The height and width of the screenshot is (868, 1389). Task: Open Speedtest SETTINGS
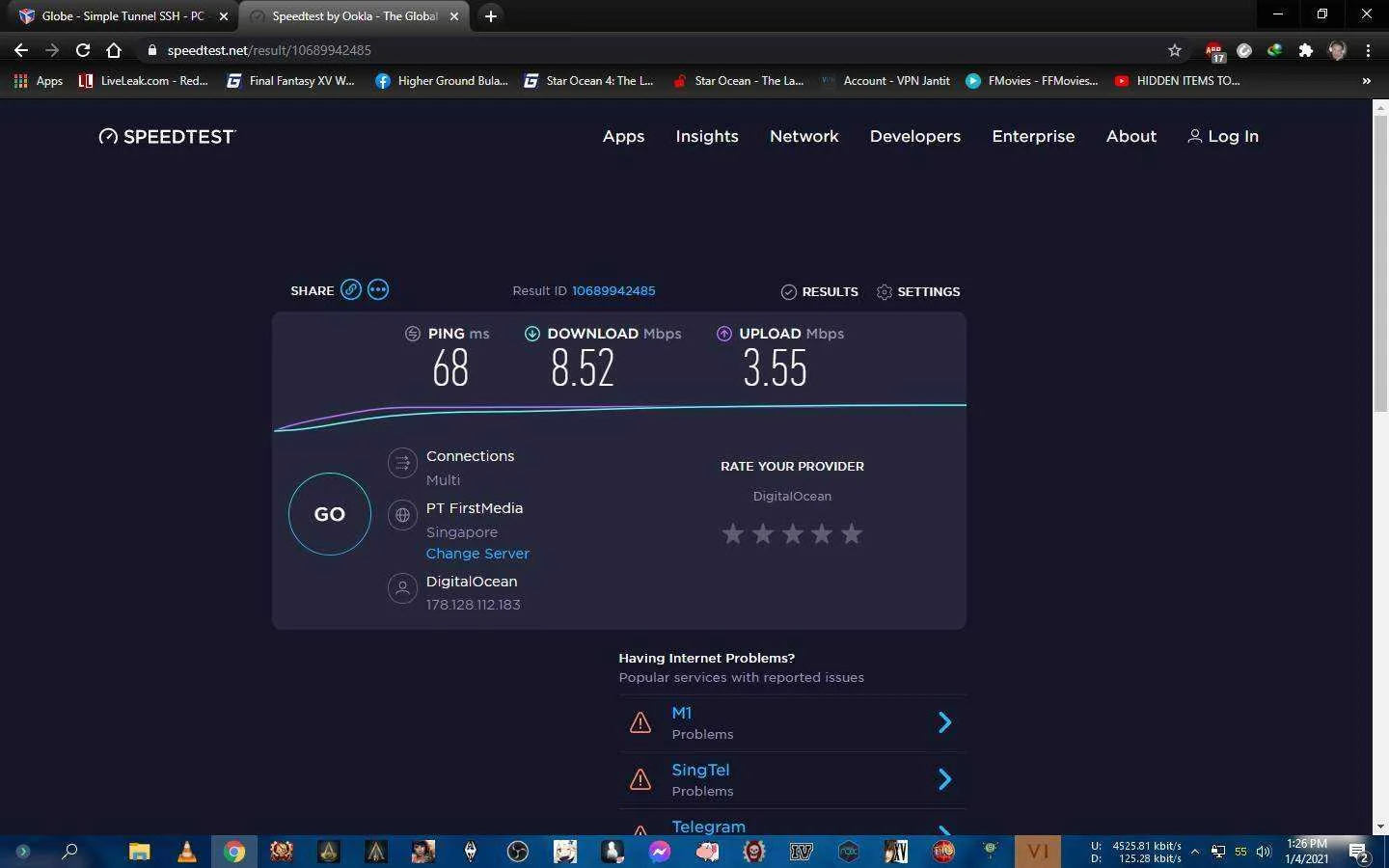click(917, 291)
